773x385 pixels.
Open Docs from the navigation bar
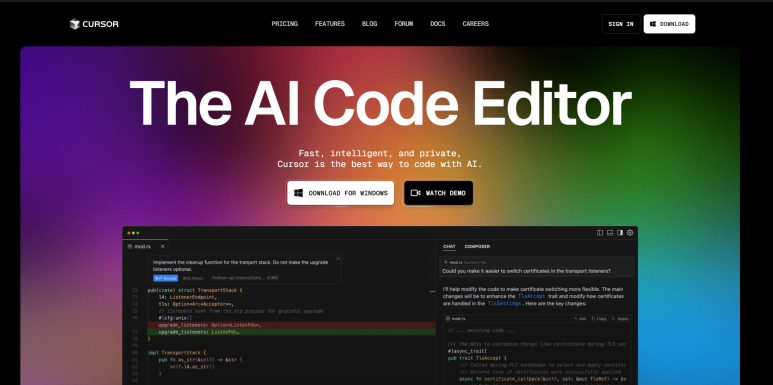[438, 24]
